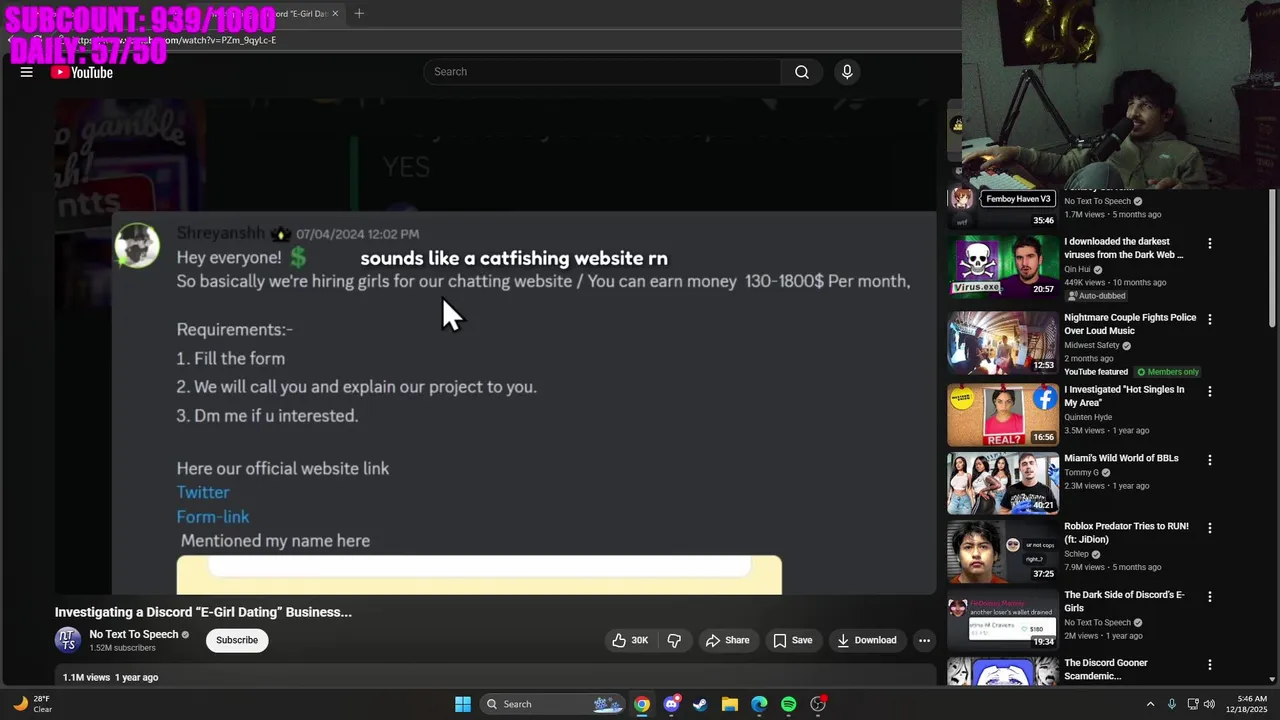The height and width of the screenshot is (720, 1280).
Task: Open title 'Miami's Wild World of BBLs'
Action: pos(1121,458)
